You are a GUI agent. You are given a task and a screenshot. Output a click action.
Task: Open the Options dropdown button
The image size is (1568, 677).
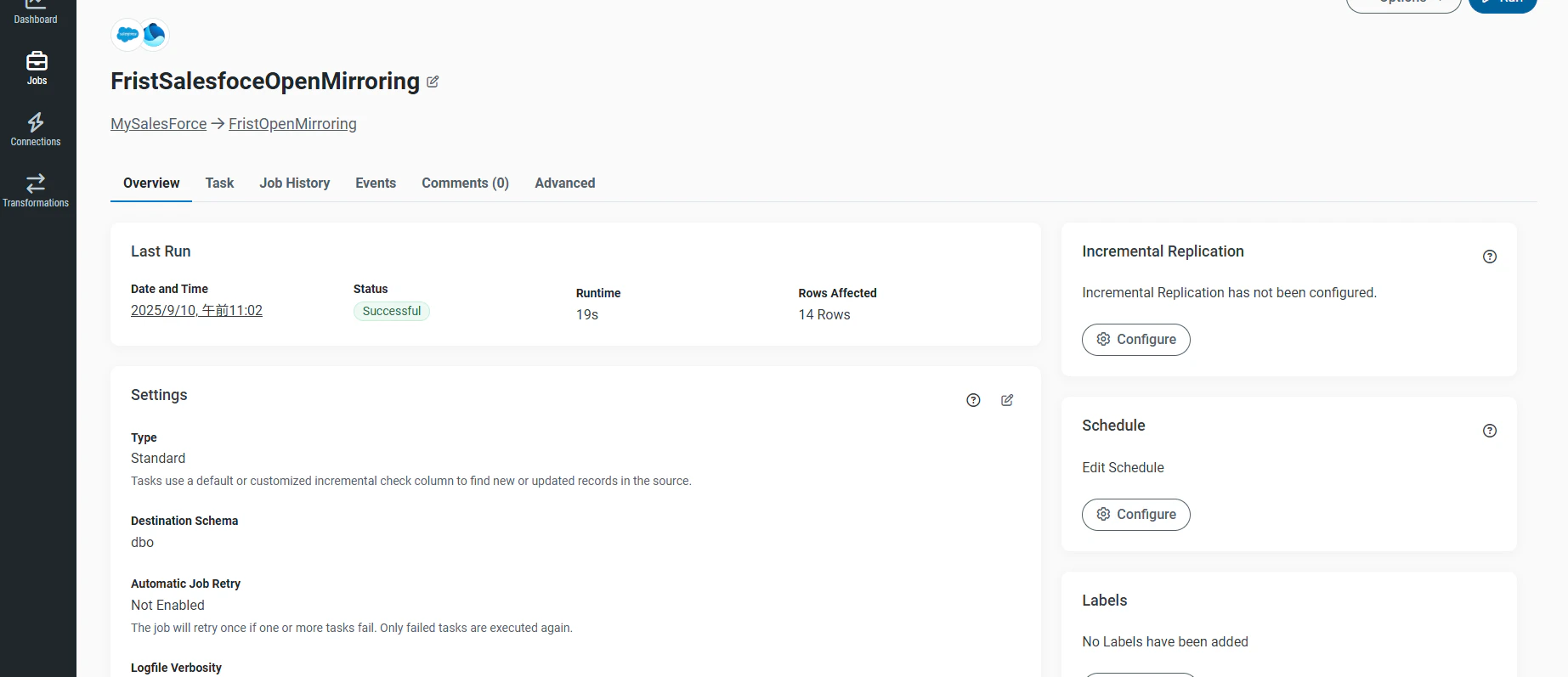tap(1403, 3)
